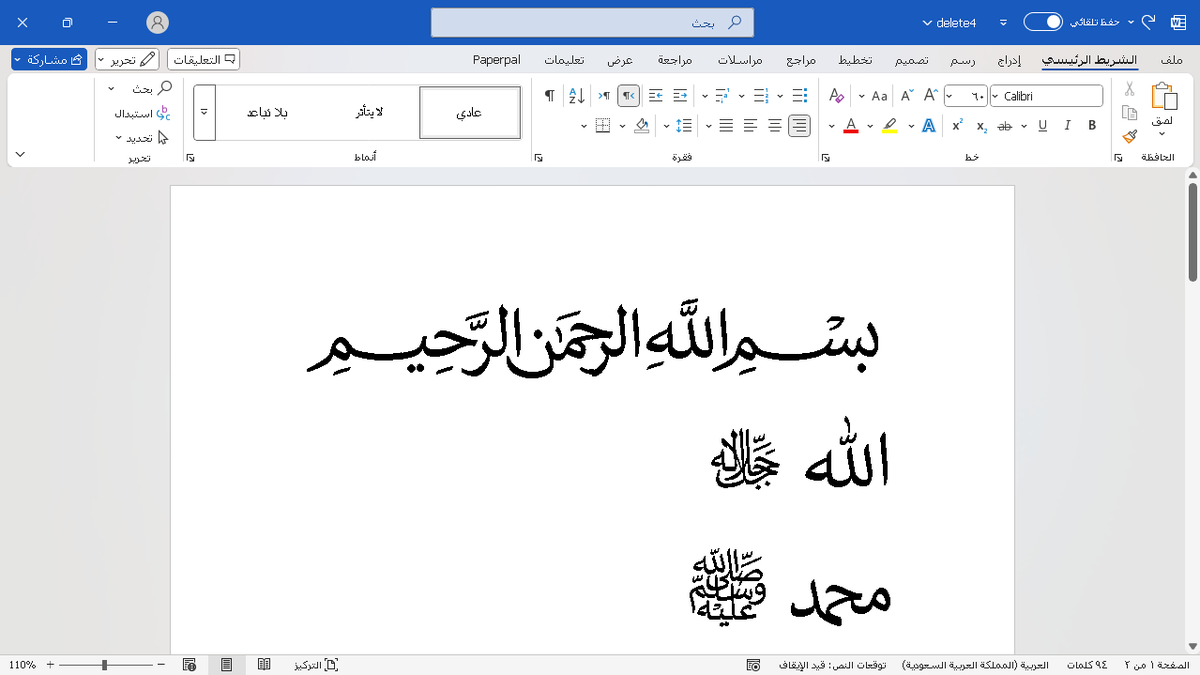Click the 110% zoom level
The height and width of the screenshot is (675, 1200).
[x=22, y=664]
